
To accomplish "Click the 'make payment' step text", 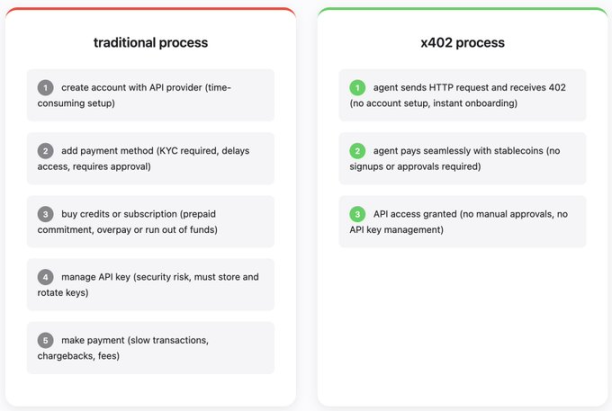I will pos(135,340).
